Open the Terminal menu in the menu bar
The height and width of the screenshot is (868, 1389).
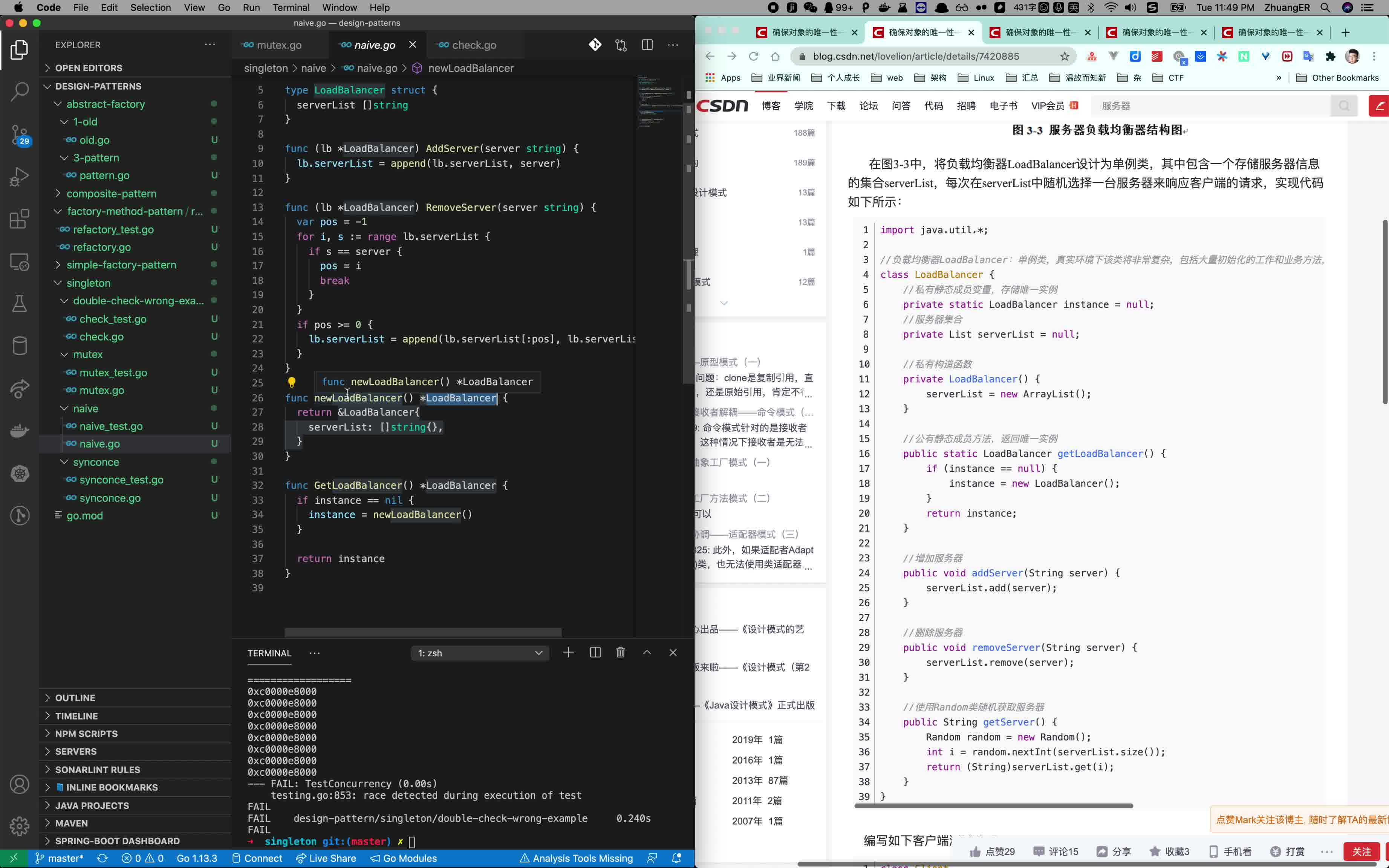[x=291, y=8]
